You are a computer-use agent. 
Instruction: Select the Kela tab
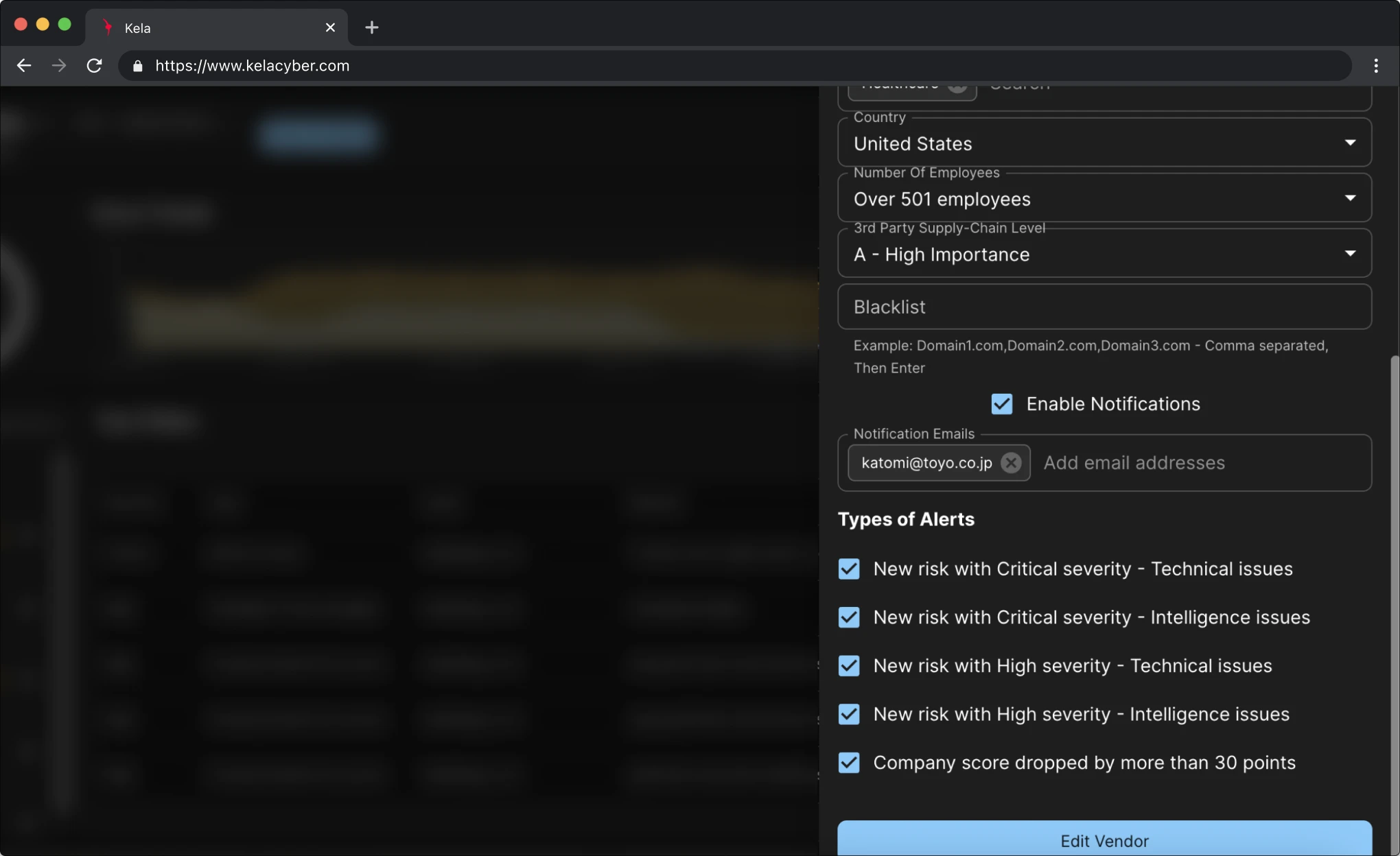click(216, 27)
